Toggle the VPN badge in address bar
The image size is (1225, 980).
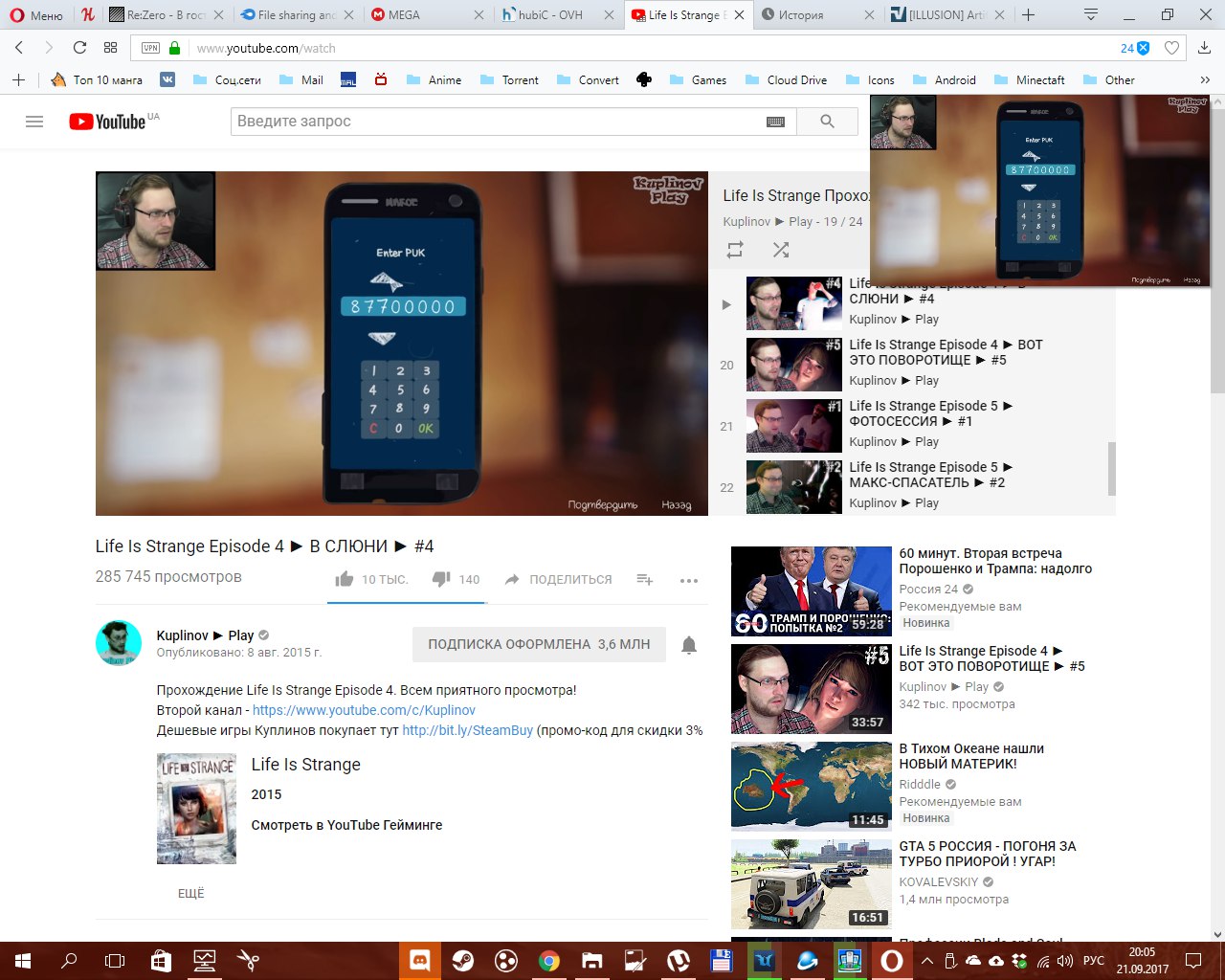tap(150, 48)
